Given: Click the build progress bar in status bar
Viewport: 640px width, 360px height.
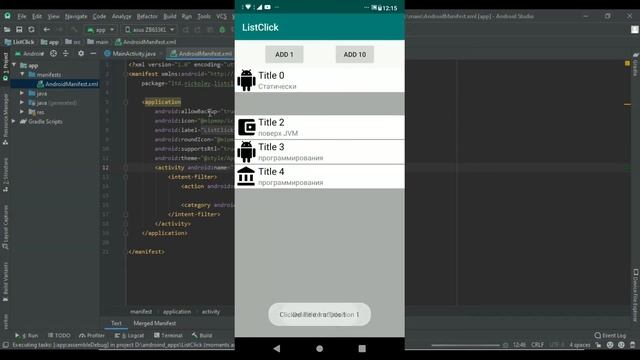Looking at the screenshot, I should (465, 345).
